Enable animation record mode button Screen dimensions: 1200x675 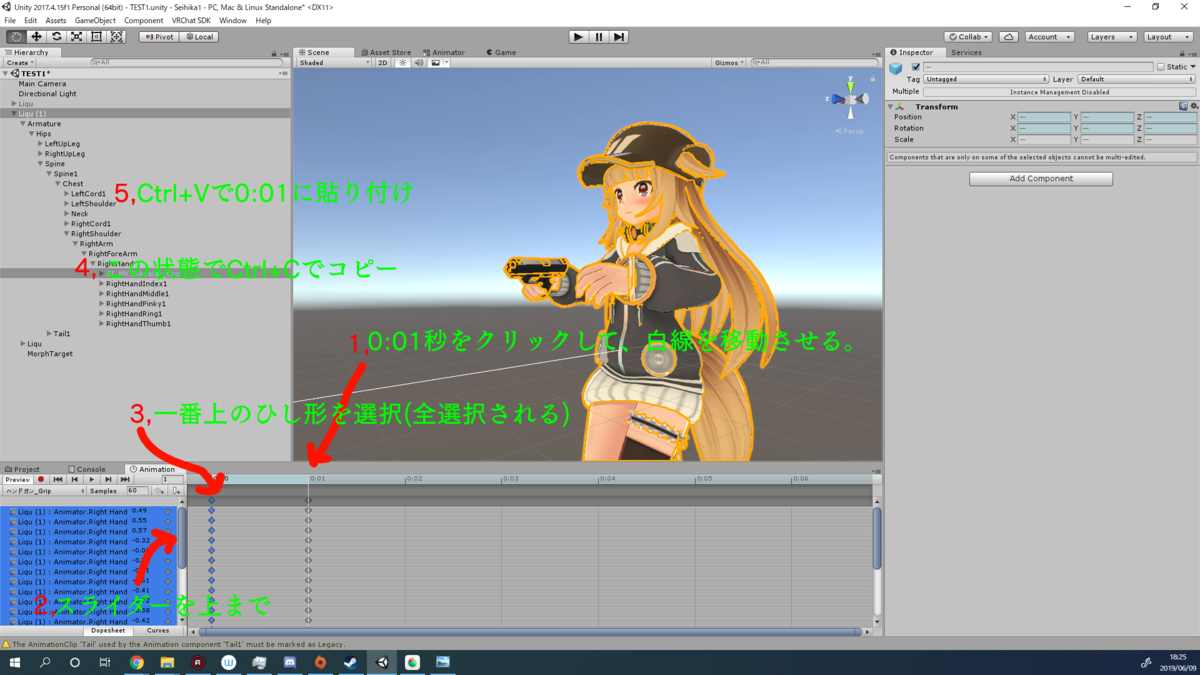(x=41, y=480)
